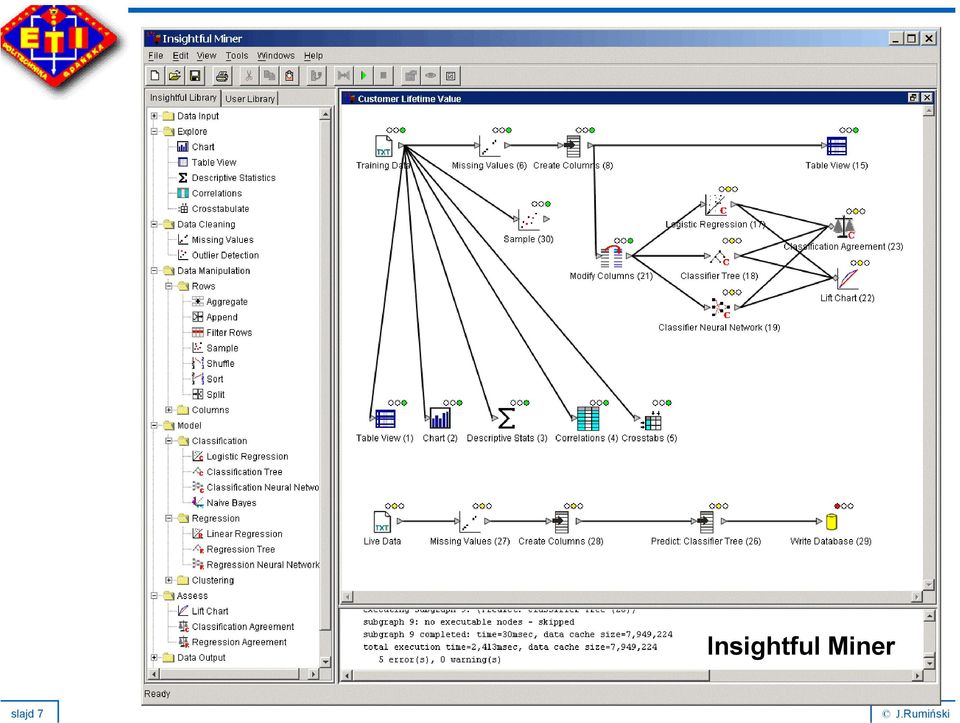Click the Open folder toolbar icon
This screenshot has width=960, height=723.
tap(175, 75)
